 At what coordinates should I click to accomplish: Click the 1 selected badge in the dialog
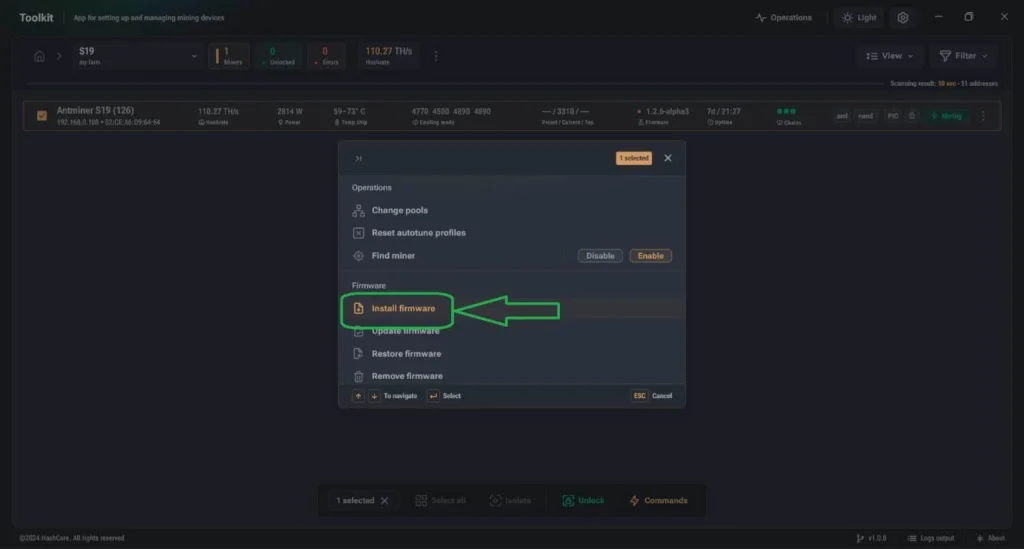coord(633,158)
